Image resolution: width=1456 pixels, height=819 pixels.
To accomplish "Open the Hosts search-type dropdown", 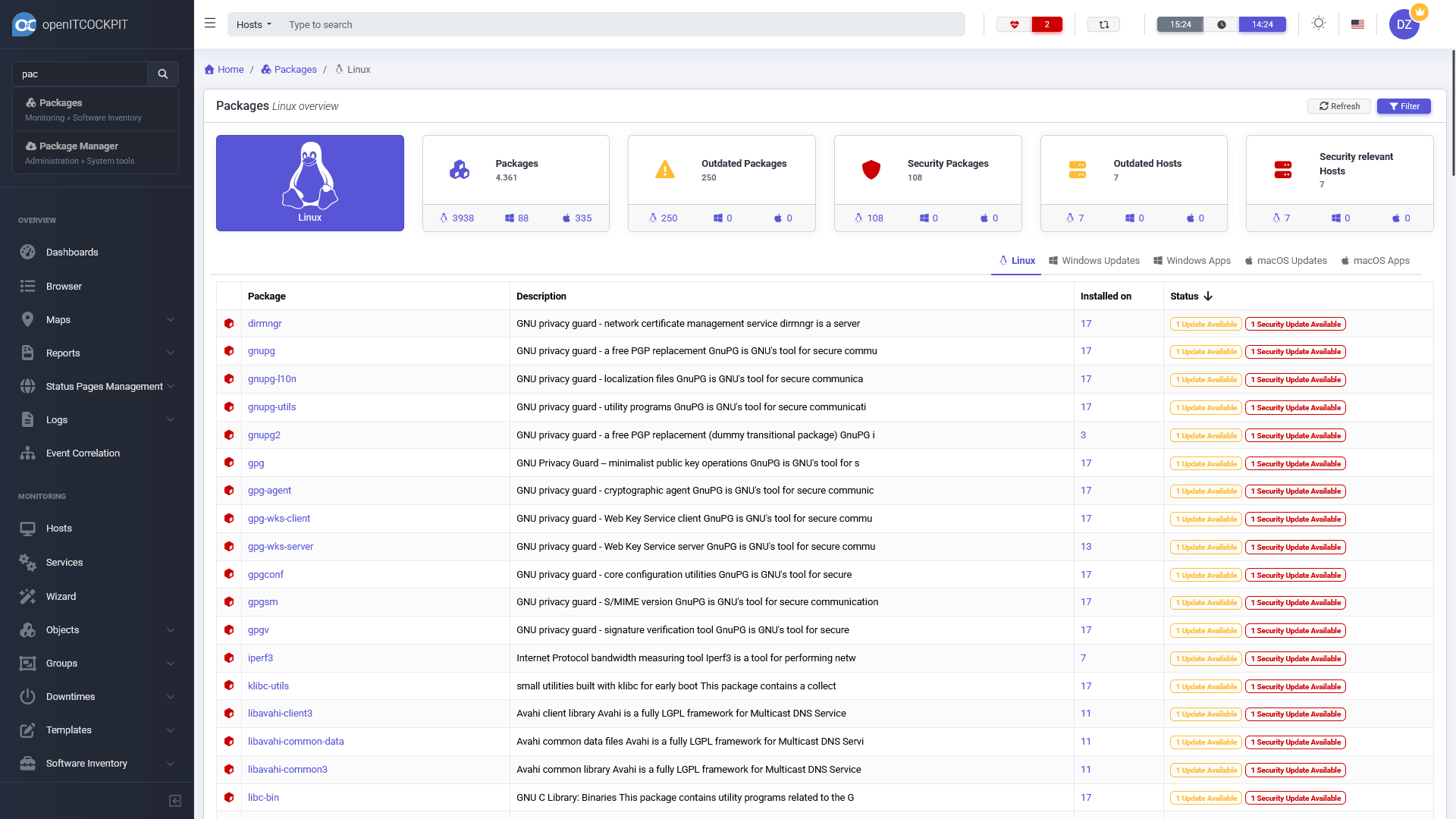I will [253, 24].
